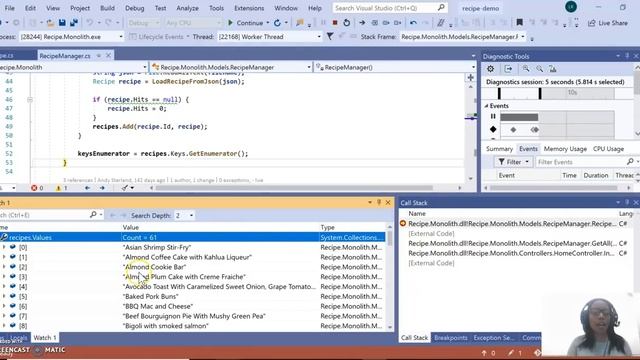Click the Save All icon
The image size is (640, 360).
(73, 23)
